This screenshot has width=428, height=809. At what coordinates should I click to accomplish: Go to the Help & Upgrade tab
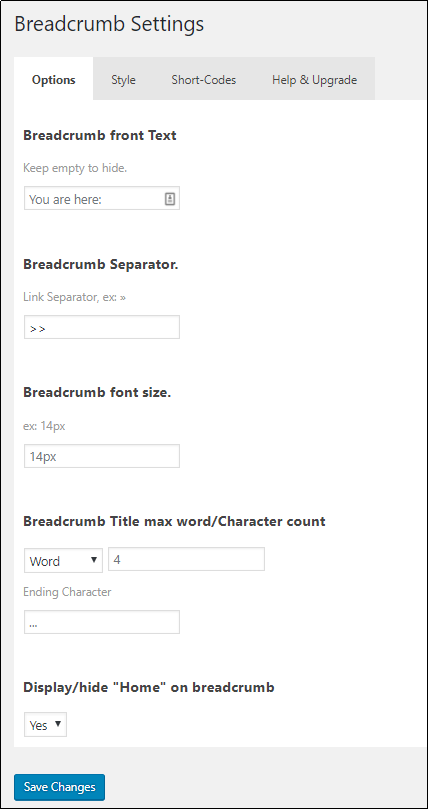pyautogui.click(x=315, y=79)
